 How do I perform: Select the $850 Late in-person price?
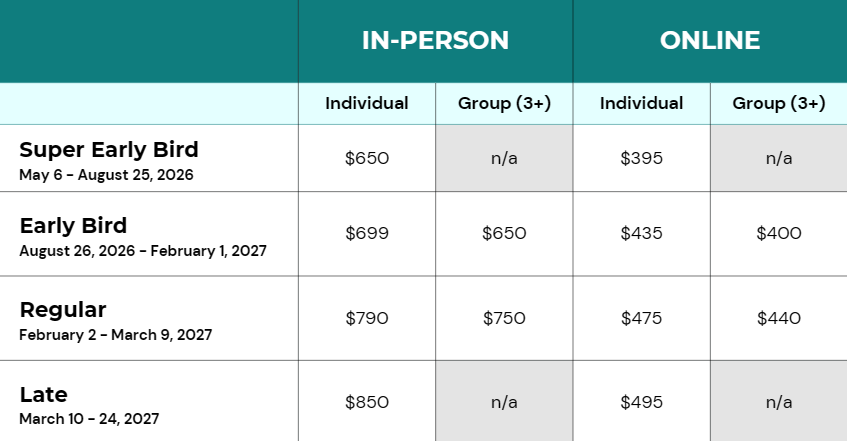coord(367,402)
